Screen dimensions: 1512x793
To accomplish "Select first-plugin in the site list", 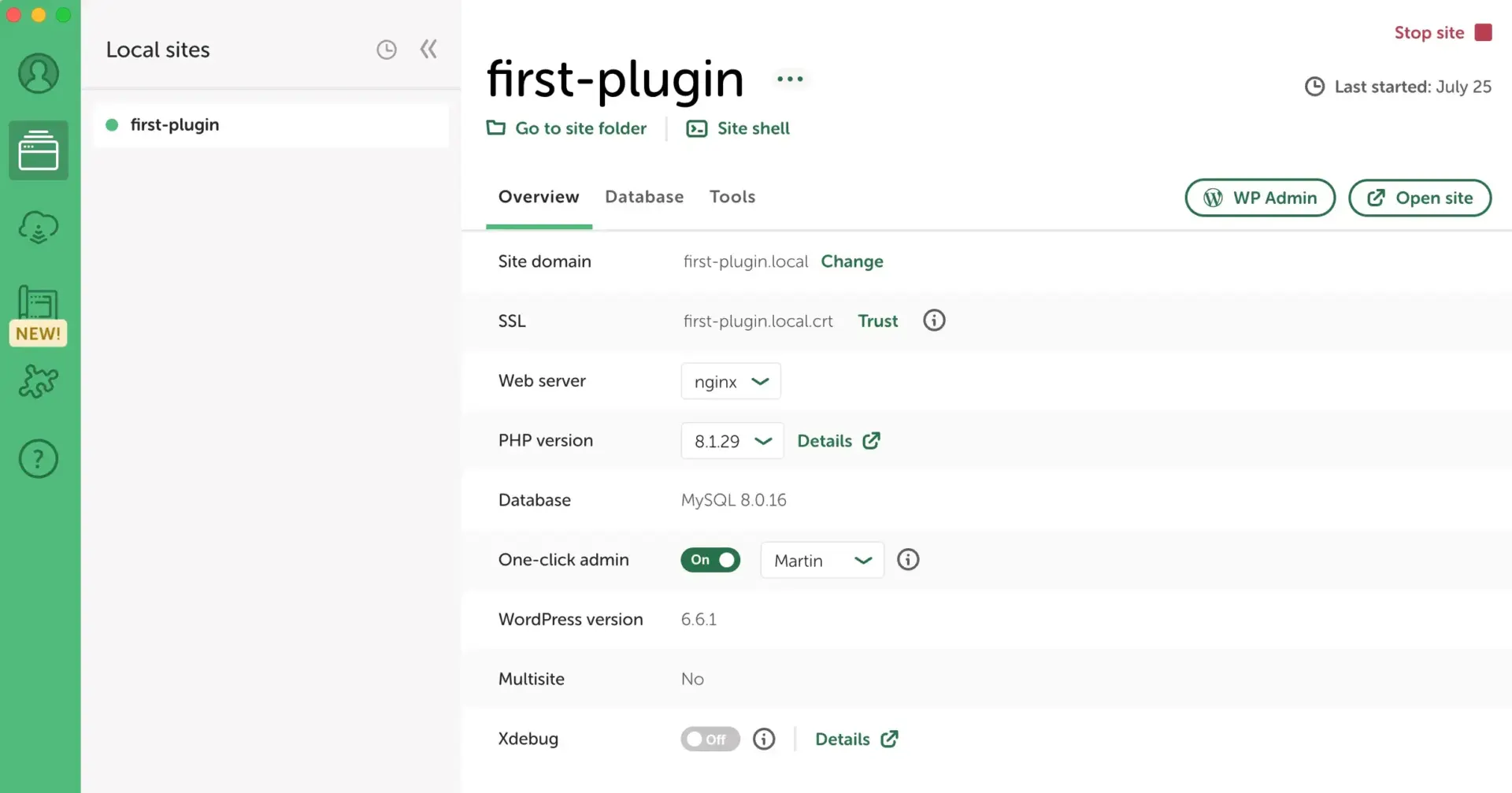I will pyautogui.click(x=175, y=124).
